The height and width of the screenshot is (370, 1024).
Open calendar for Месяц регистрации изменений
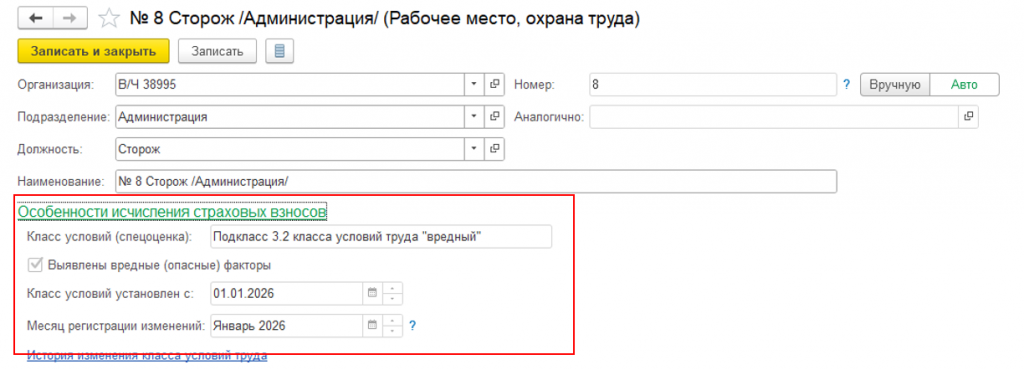372,325
